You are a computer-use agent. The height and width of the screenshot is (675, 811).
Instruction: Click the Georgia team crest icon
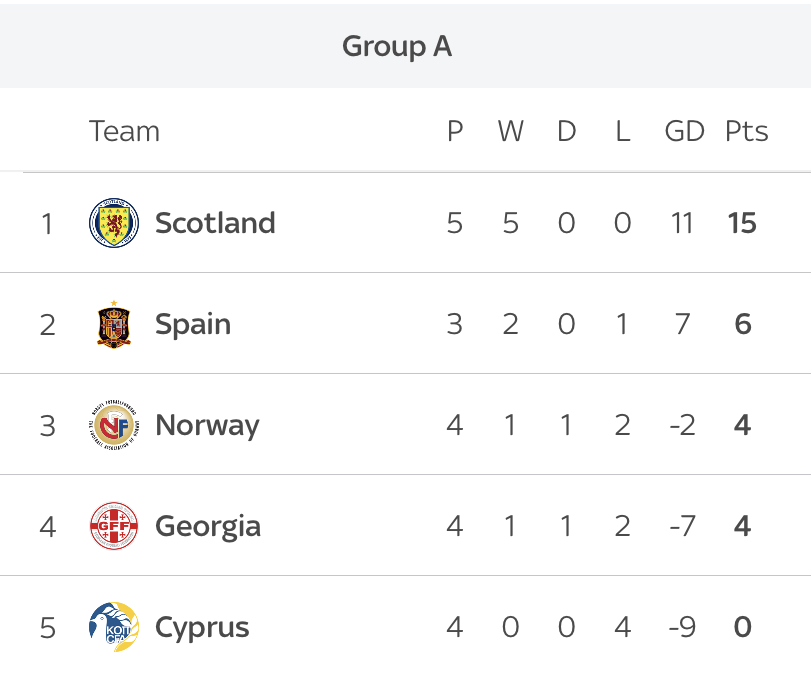114,526
